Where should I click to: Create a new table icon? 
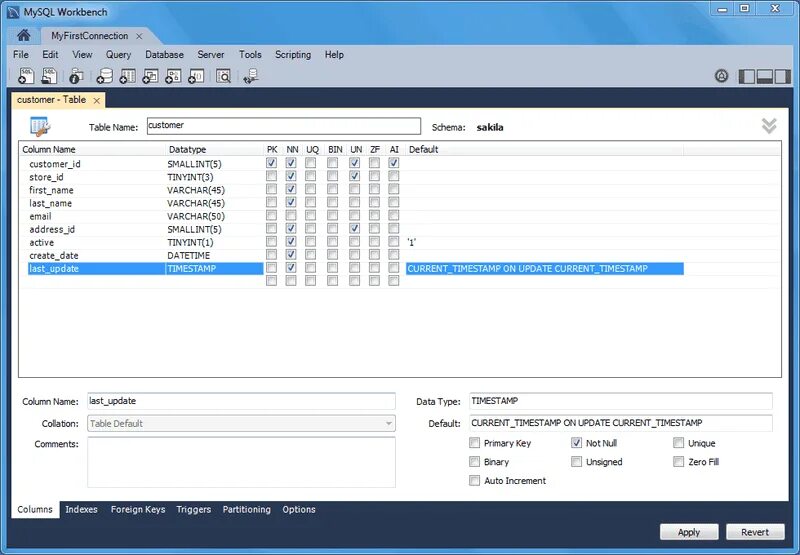128,76
